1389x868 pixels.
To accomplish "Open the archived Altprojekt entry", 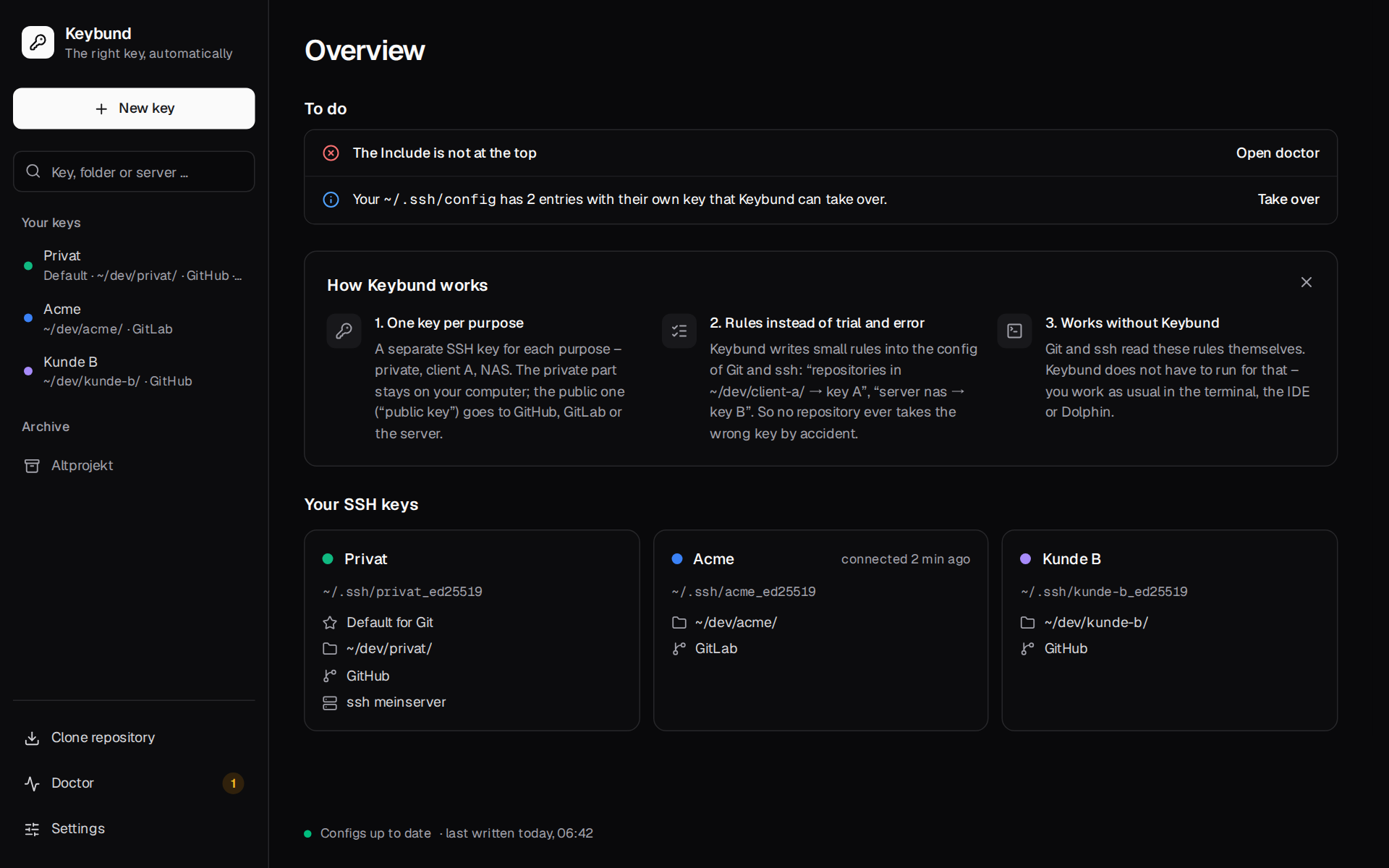I will tap(134, 466).
